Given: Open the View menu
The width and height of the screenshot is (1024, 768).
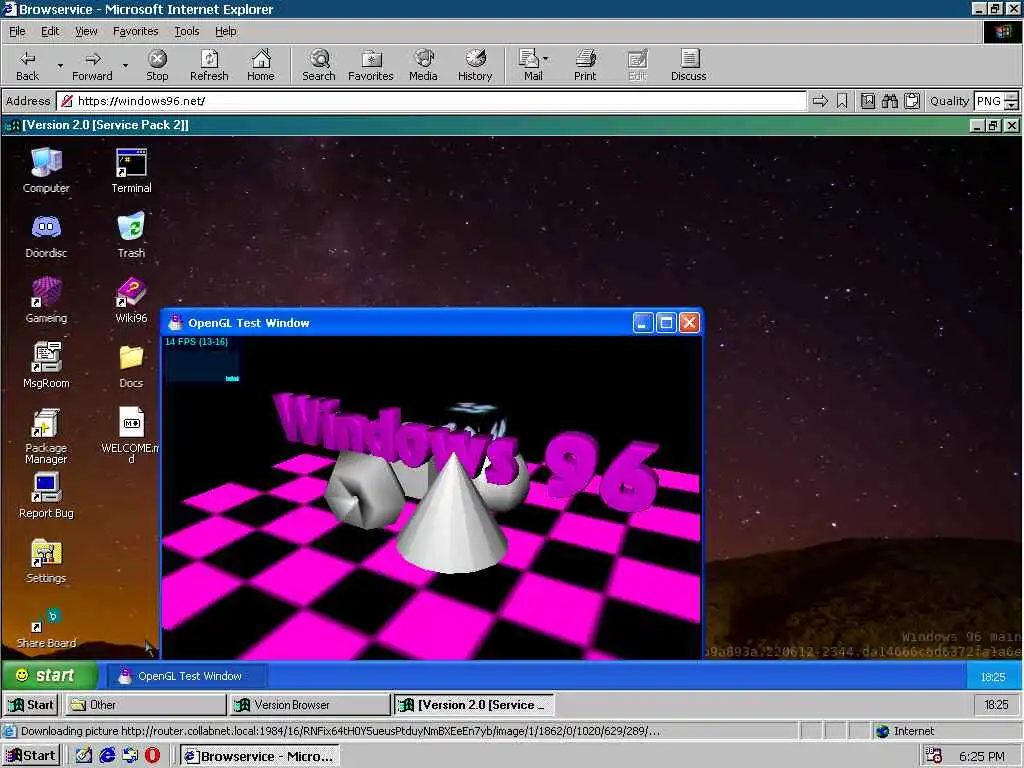Looking at the screenshot, I should pos(86,31).
